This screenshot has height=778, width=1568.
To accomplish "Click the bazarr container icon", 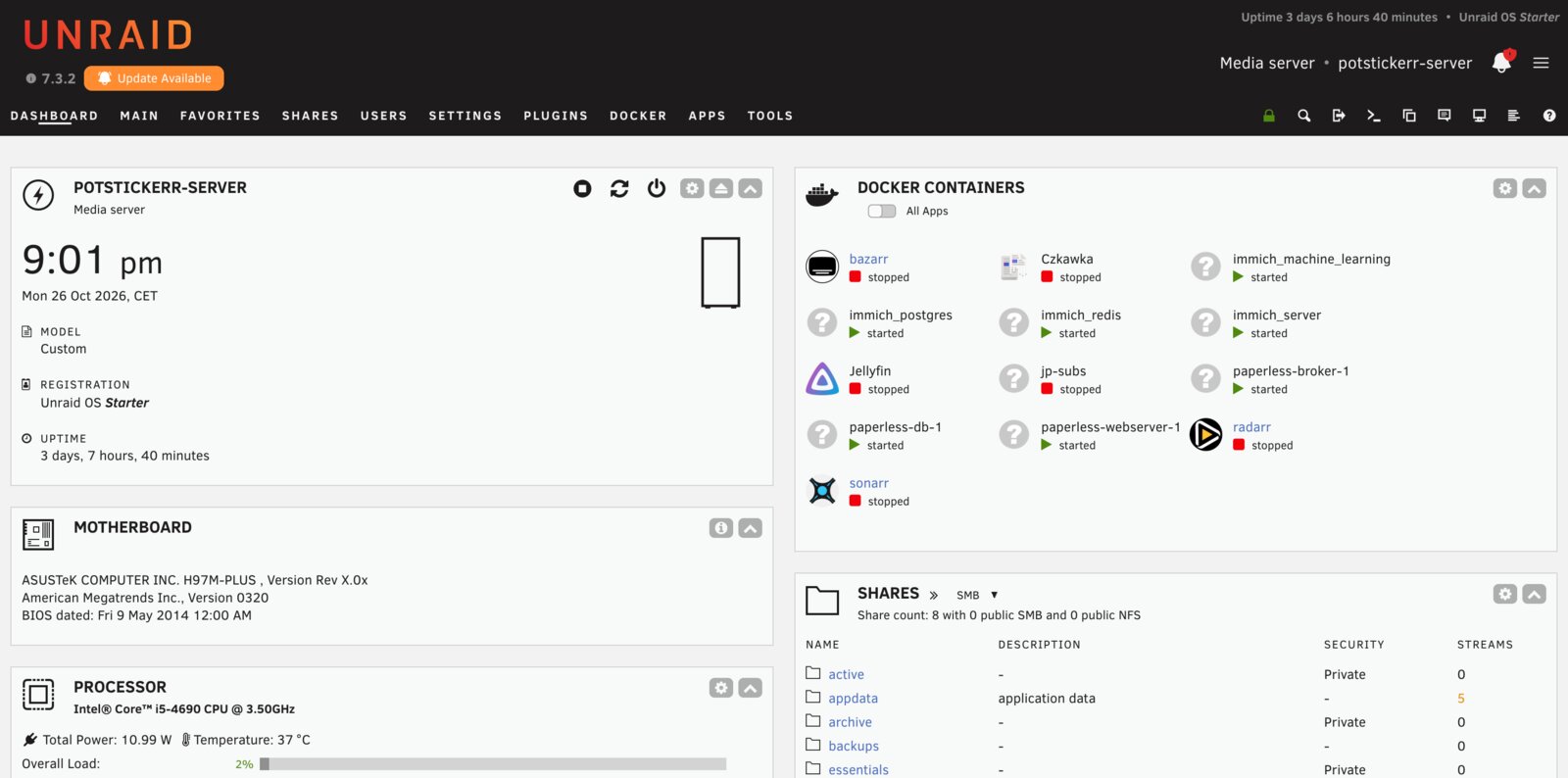I will tap(822, 267).
